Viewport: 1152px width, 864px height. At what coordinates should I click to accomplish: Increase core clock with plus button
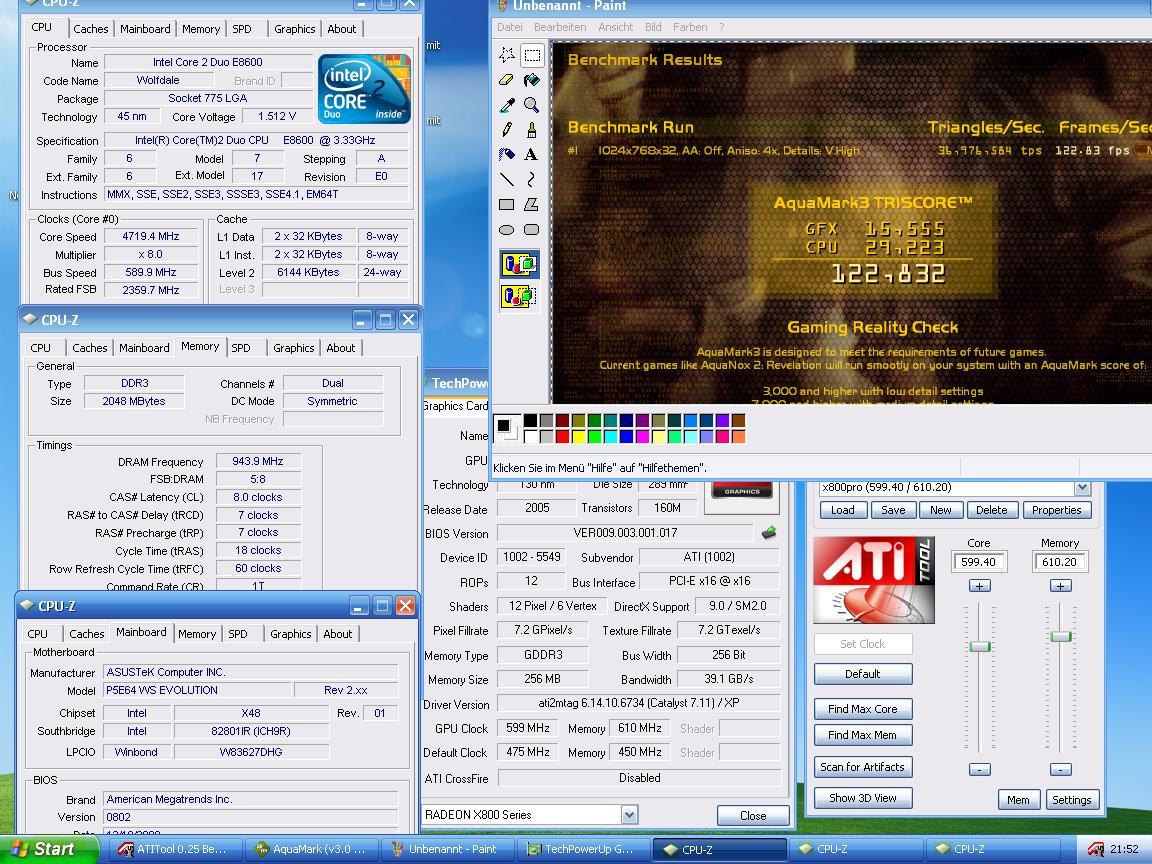979,586
